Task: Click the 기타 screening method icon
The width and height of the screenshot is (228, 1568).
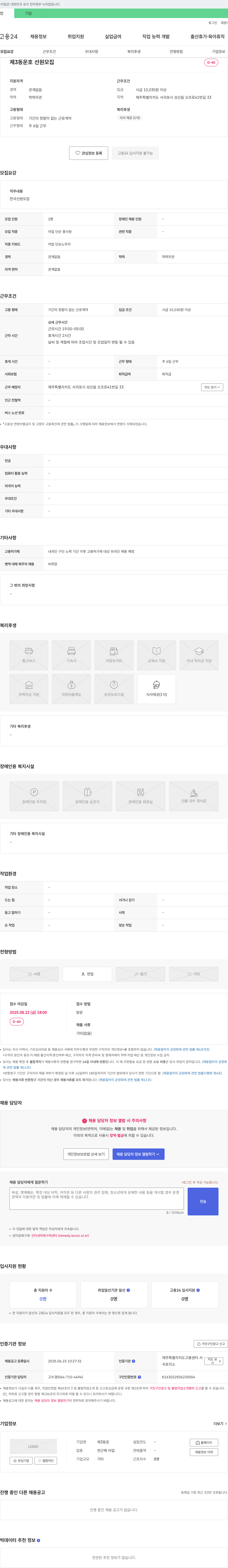Action: tap(193, 974)
